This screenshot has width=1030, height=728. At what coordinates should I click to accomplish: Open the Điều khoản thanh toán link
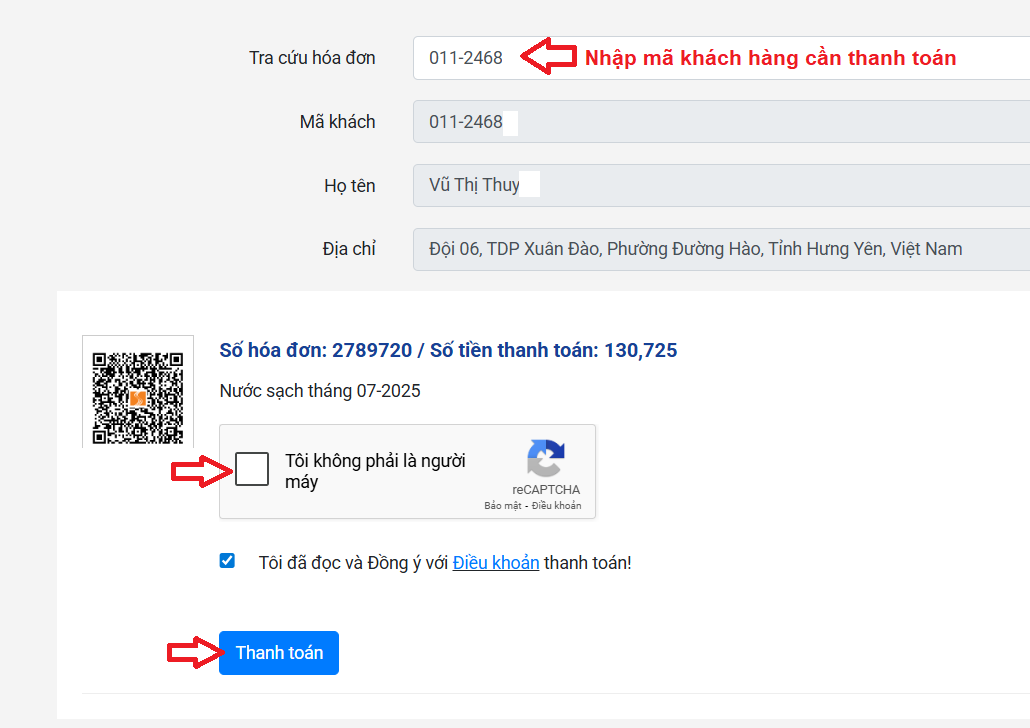(x=496, y=563)
